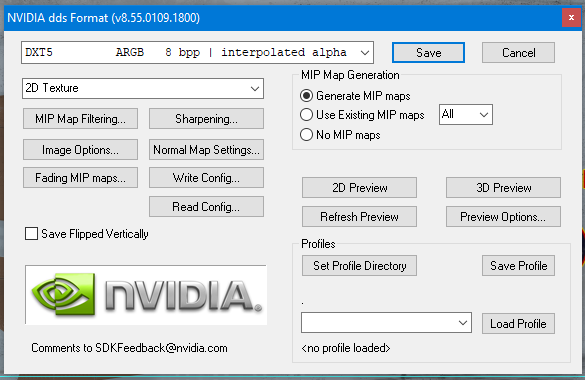Screen dimensions: 585x380
Task: Enable Save Flipped Vertically checkbox
Action: 31,234
